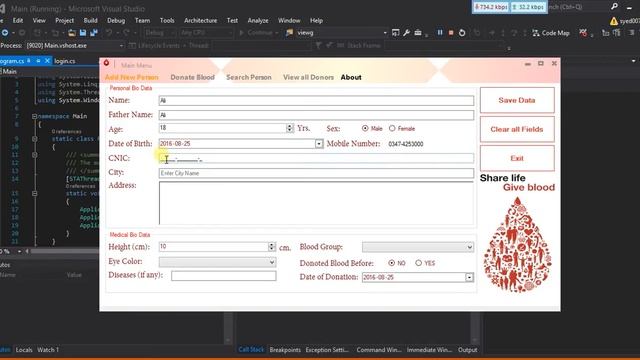Open the Output panel tab
640x360 pixels.
(467, 350)
